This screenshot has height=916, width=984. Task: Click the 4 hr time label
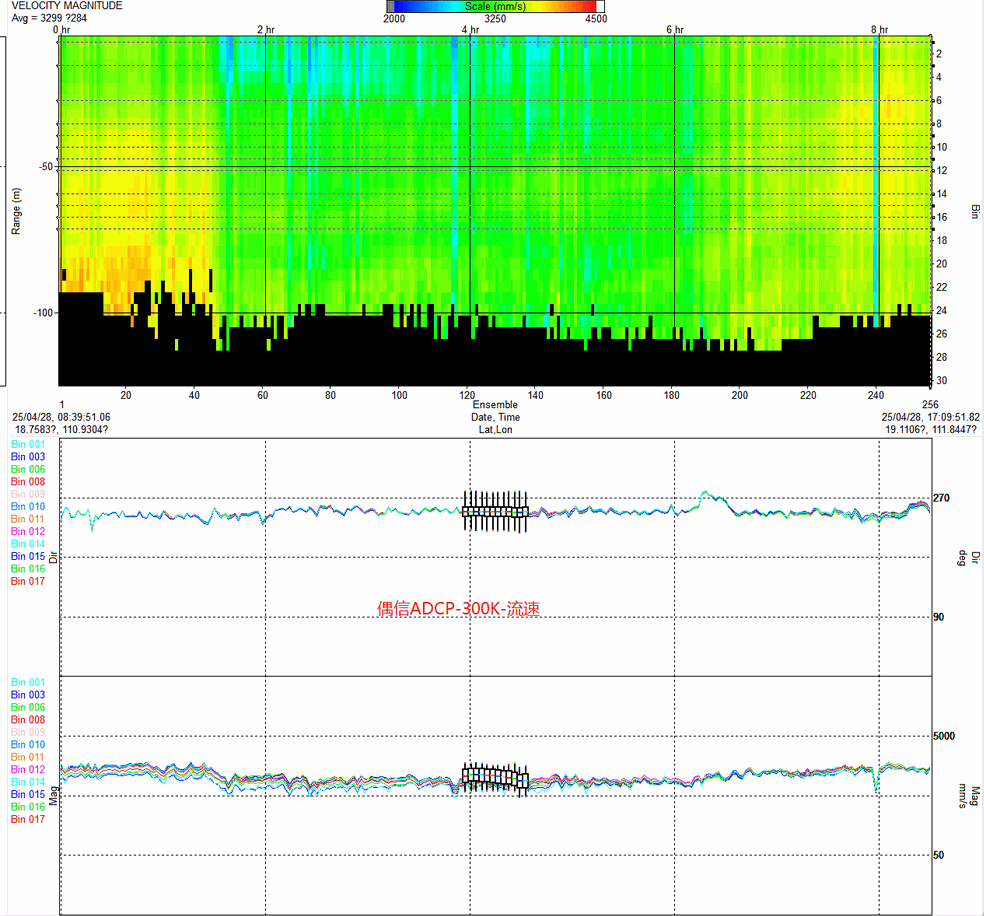pyautogui.click(x=470, y=30)
